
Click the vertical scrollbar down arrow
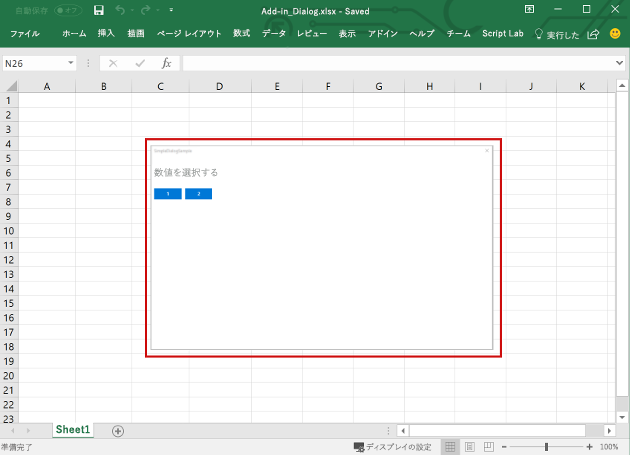(x=622, y=417)
